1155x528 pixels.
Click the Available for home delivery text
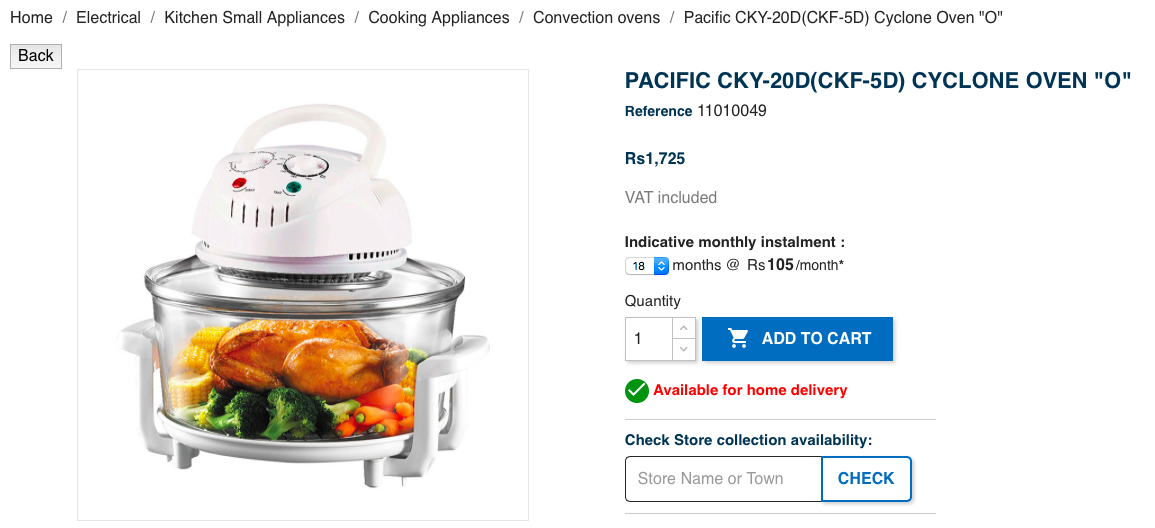click(x=750, y=390)
